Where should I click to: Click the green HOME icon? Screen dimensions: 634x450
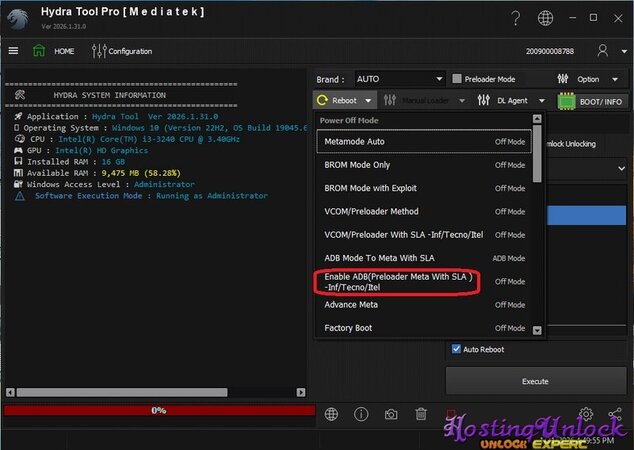pos(39,51)
